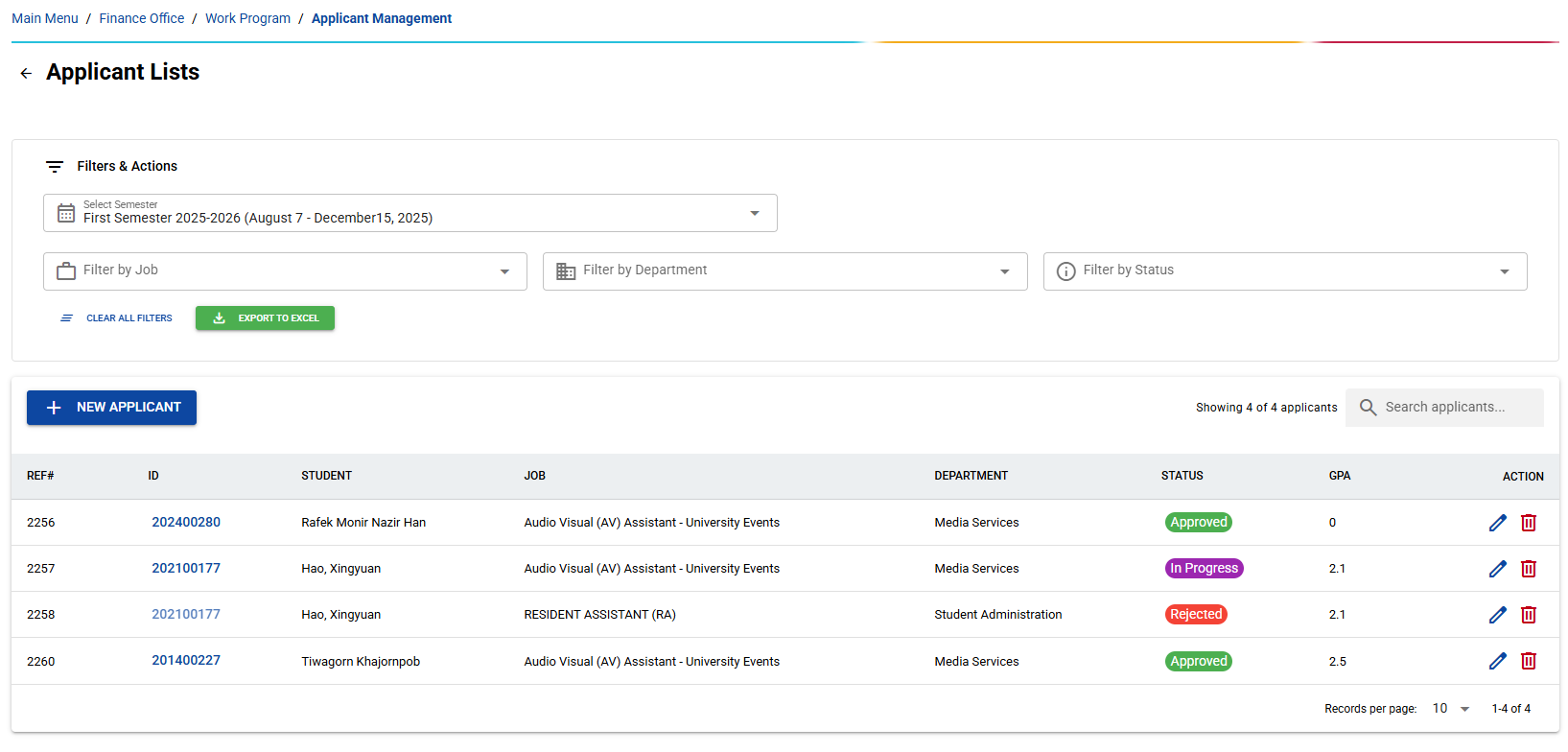1568x752 pixels.
Task: Click Clear All Filters
Action: [x=117, y=318]
